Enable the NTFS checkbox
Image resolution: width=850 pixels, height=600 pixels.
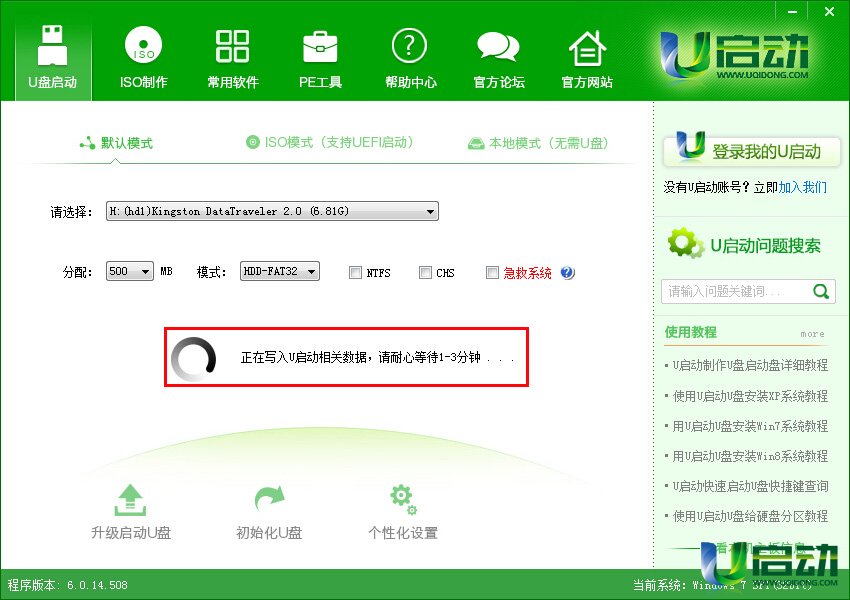click(355, 272)
